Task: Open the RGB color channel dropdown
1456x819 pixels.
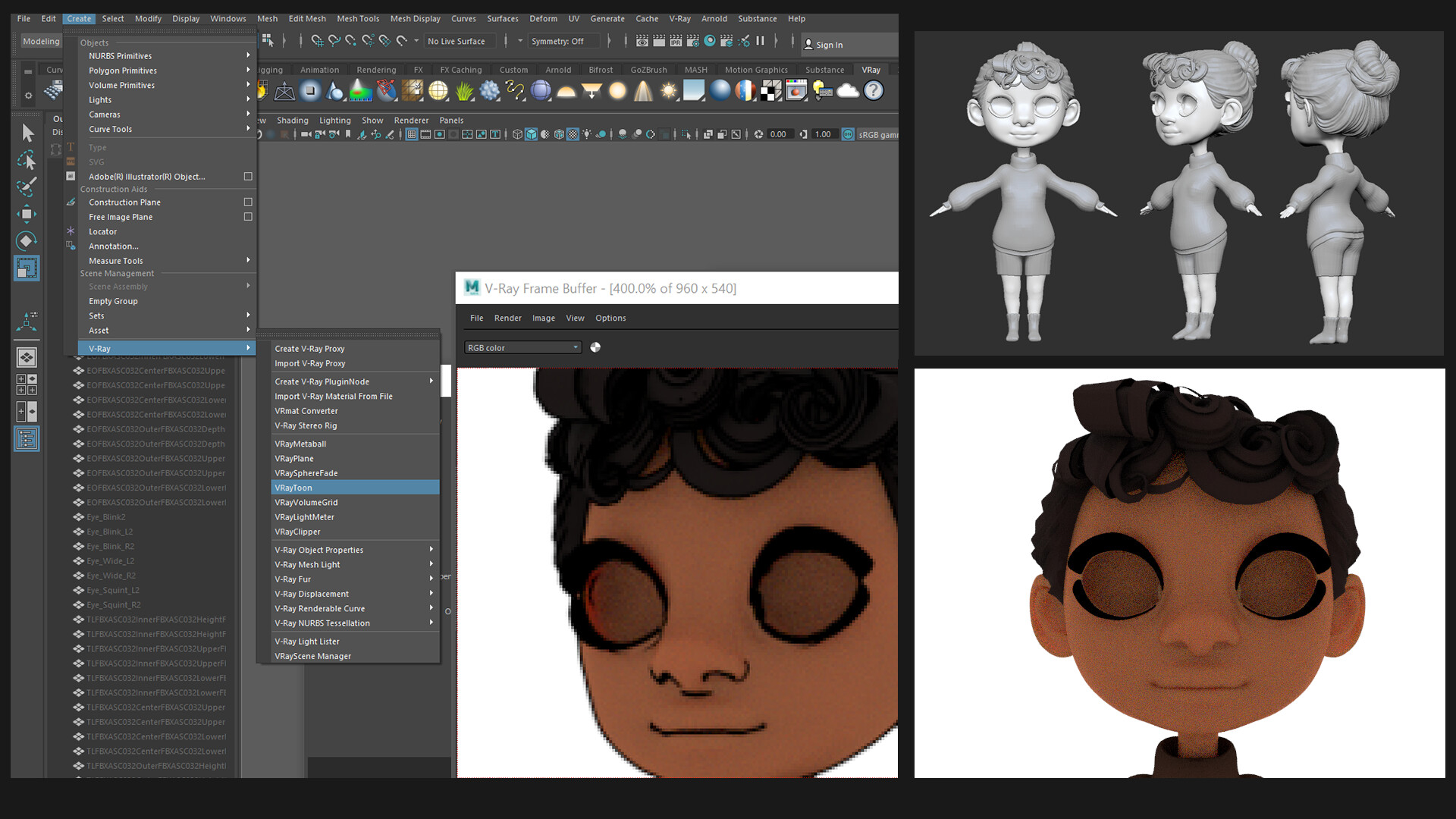Action: [522, 347]
